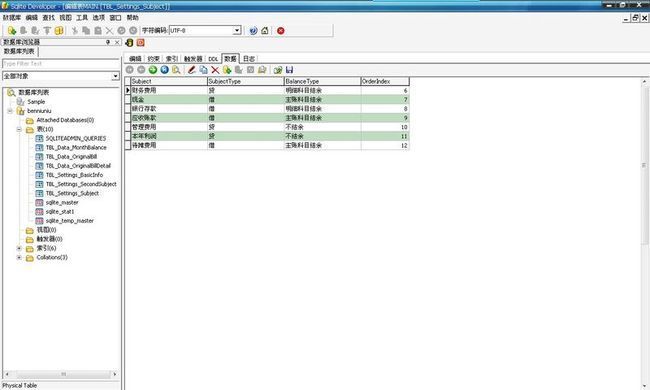
Task: Go to first record using gray arrow icon
Action: 130,70
